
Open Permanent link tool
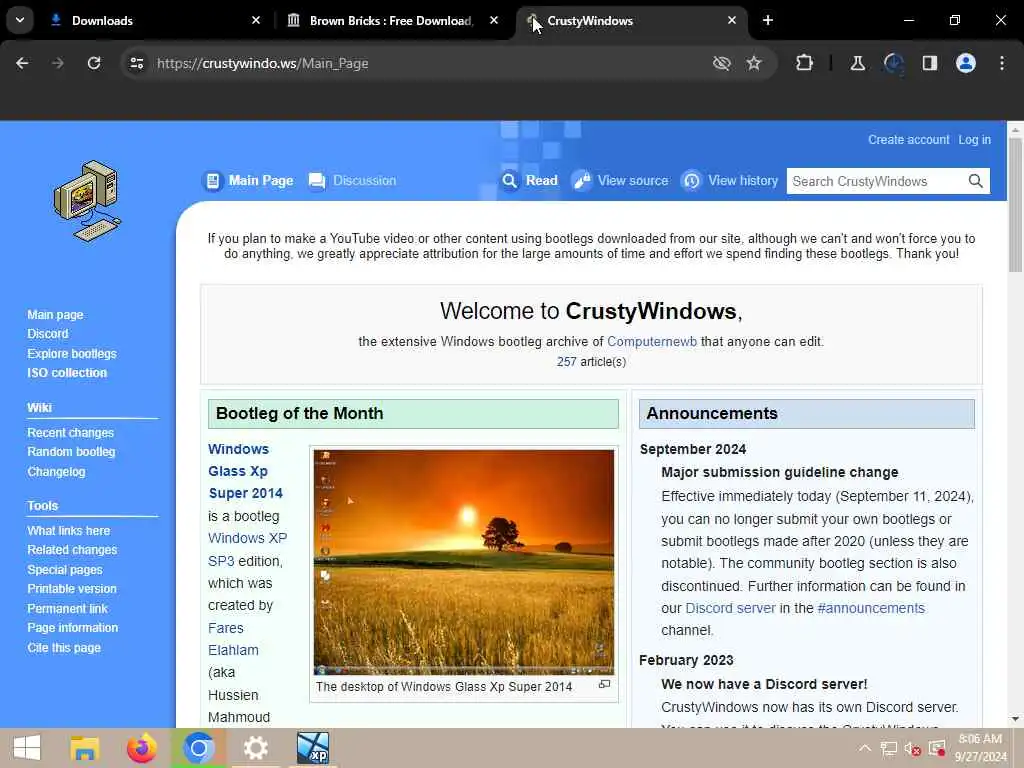[x=67, y=609]
